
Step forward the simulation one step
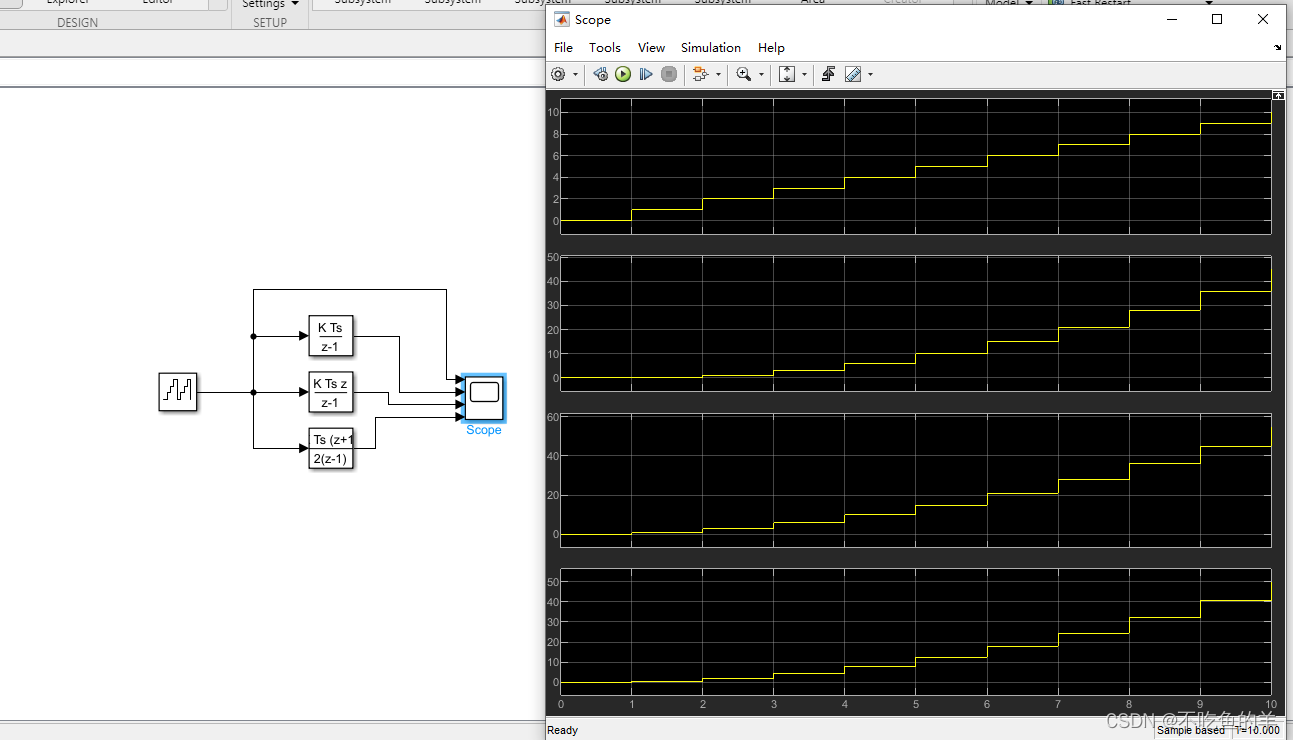pos(645,74)
